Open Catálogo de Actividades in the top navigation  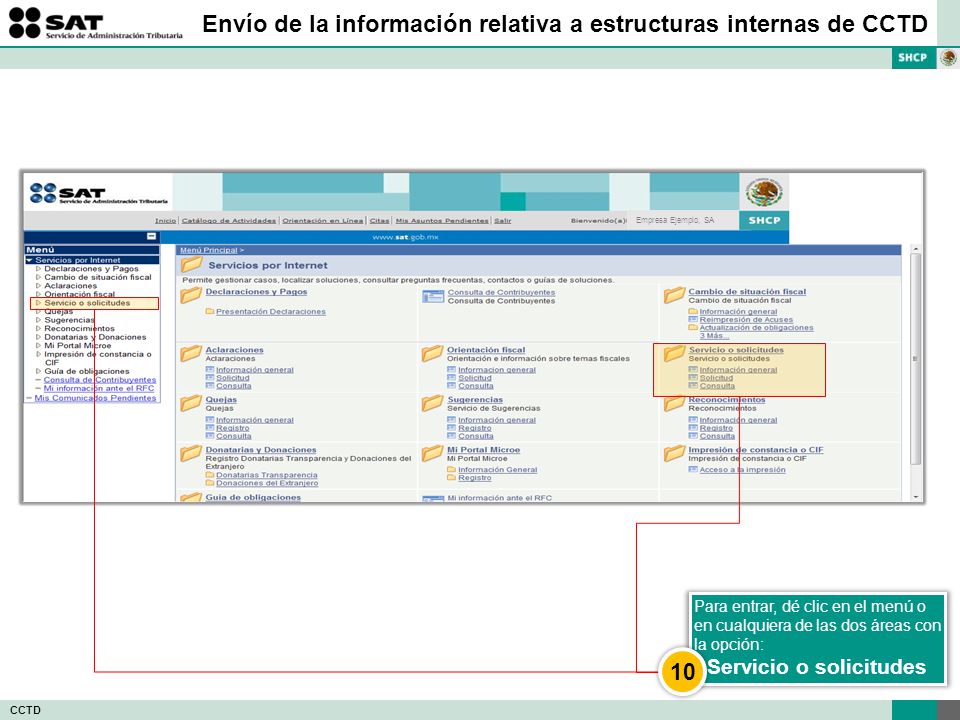(x=229, y=220)
